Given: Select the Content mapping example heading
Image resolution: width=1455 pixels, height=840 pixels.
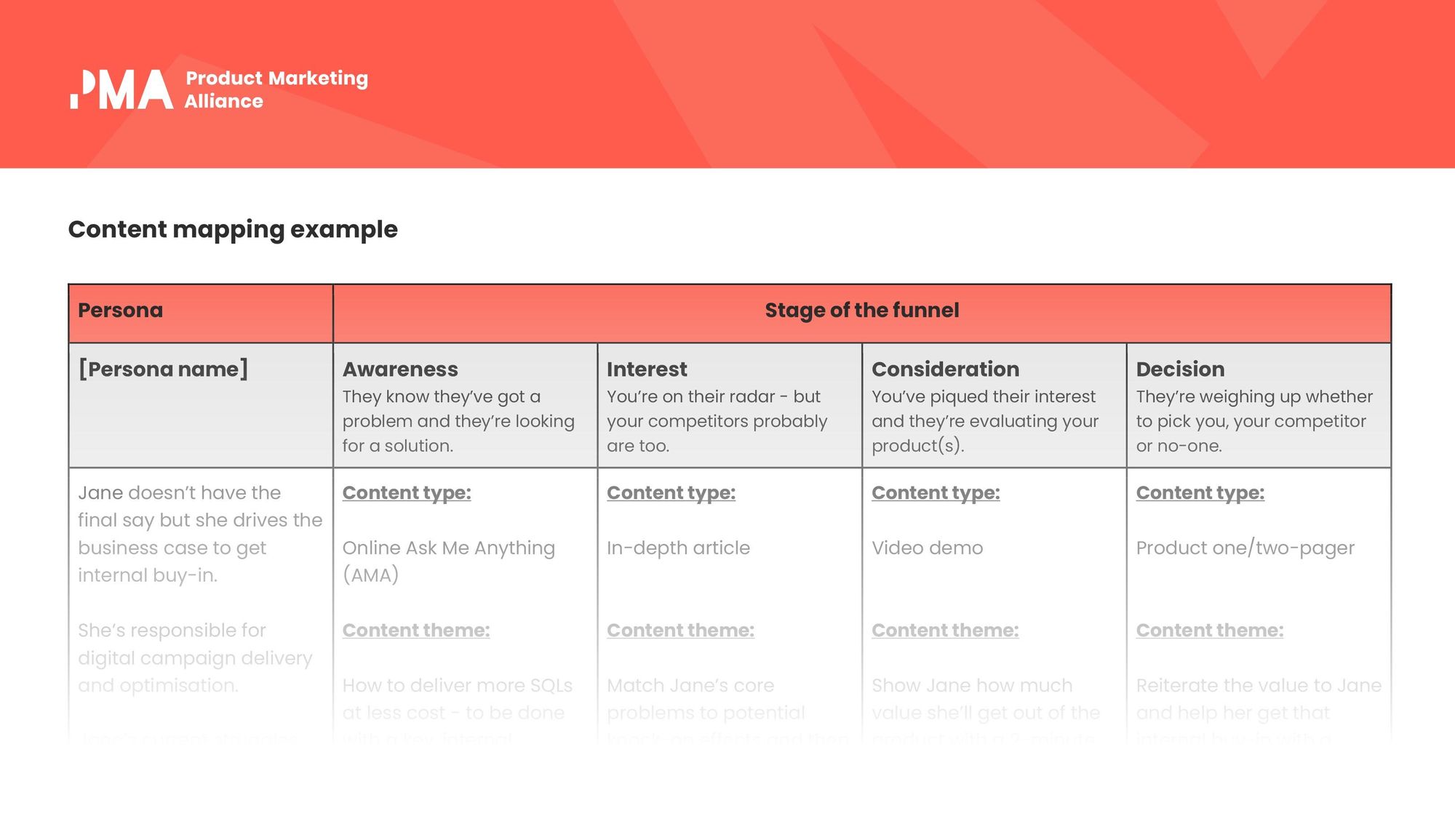Looking at the screenshot, I should point(233,229).
